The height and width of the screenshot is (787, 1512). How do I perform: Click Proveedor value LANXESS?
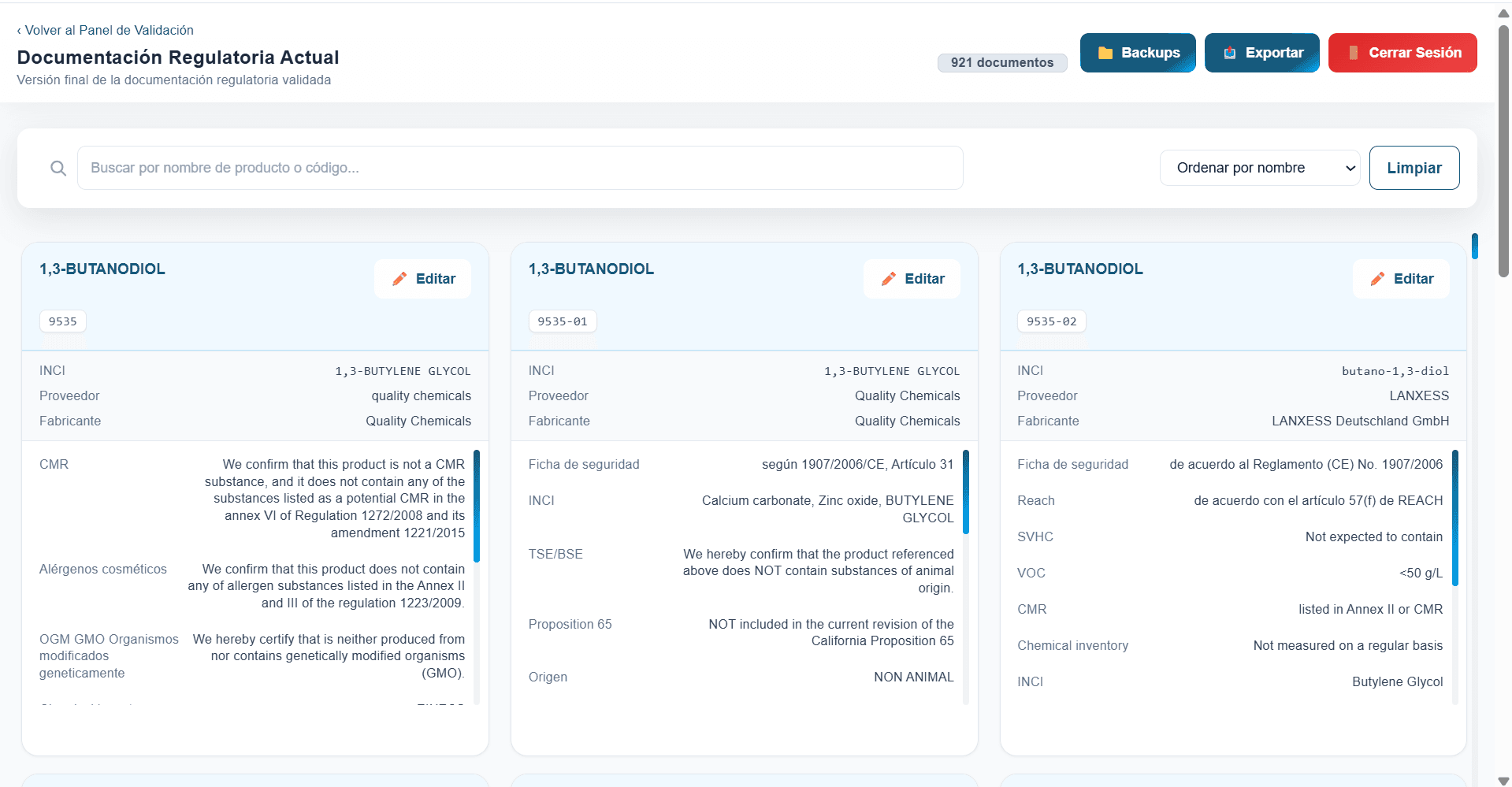[1419, 395]
